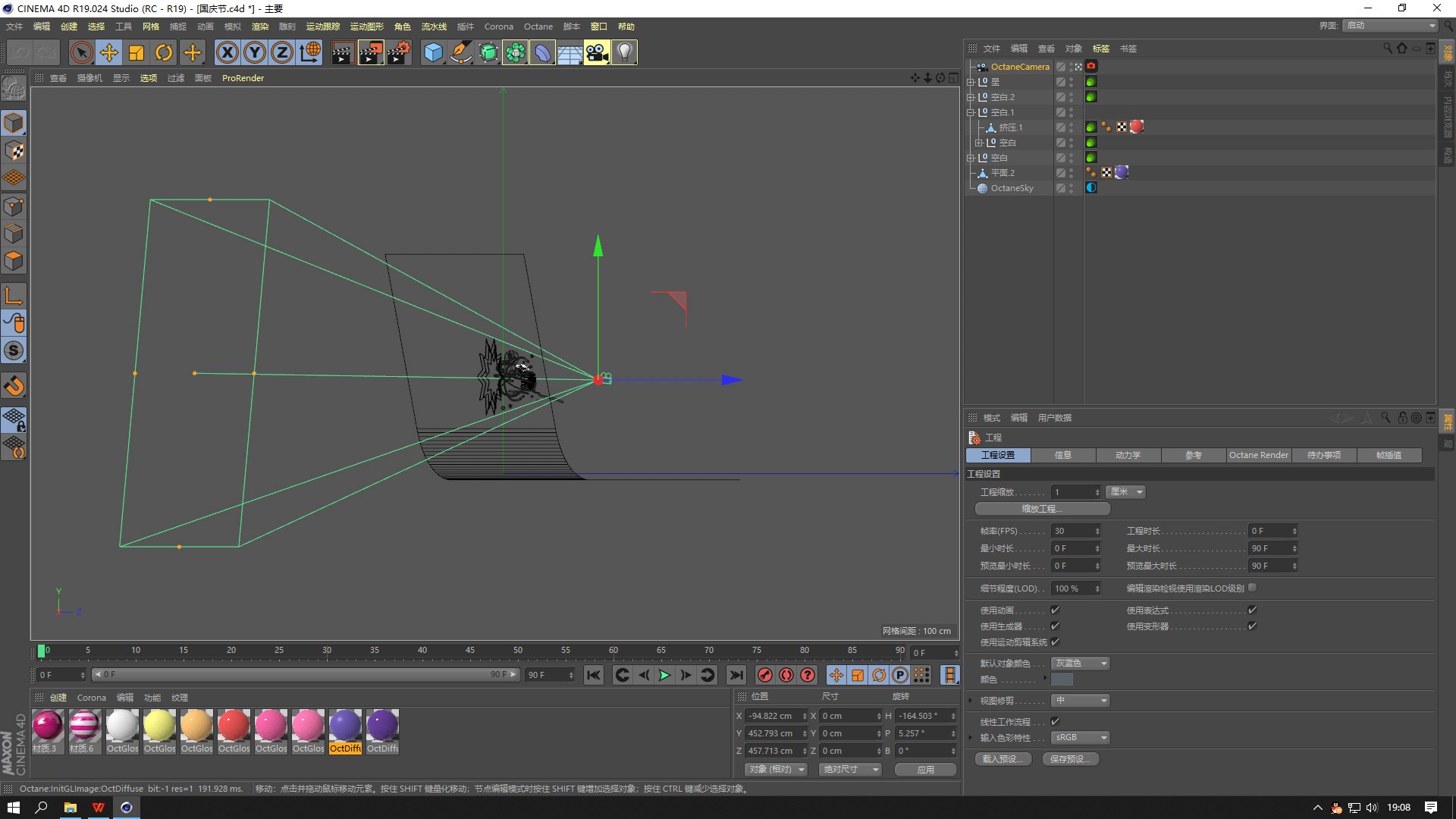Image resolution: width=1456 pixels, height=819 pixels.
Task: Open the 视图修剪 dropdown showing 中
Action: coord(1081,701)
